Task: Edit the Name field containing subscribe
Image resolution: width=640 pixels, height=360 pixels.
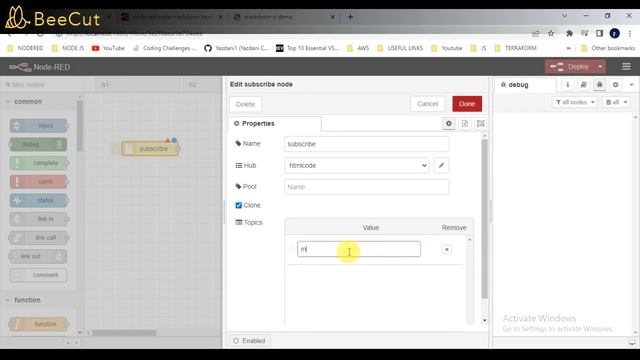Action: click(x=367, y=144)
